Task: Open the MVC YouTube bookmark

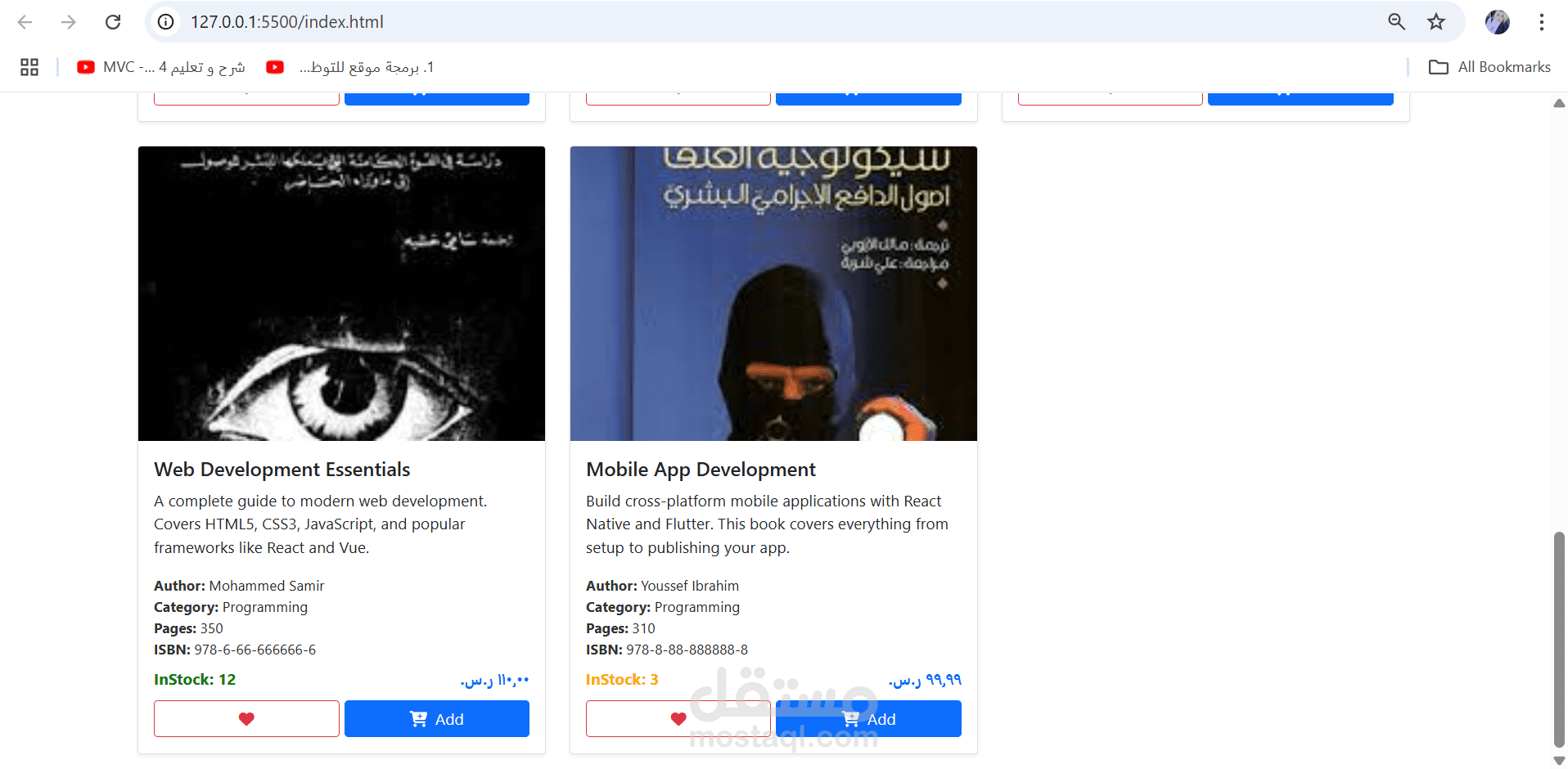Action: (161, 67)
